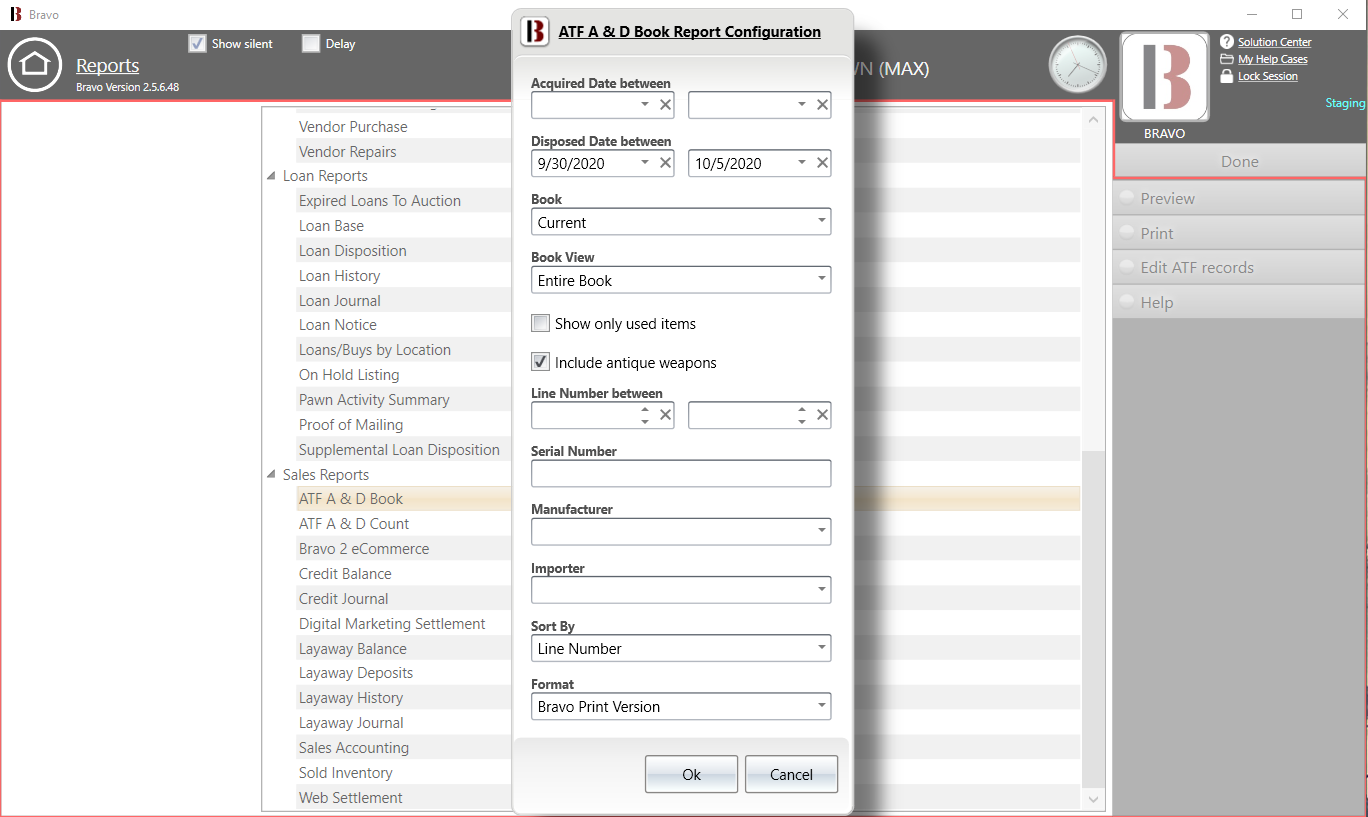Click the Bravo logo tile
1368x817 pixels.
point(1164,77)
